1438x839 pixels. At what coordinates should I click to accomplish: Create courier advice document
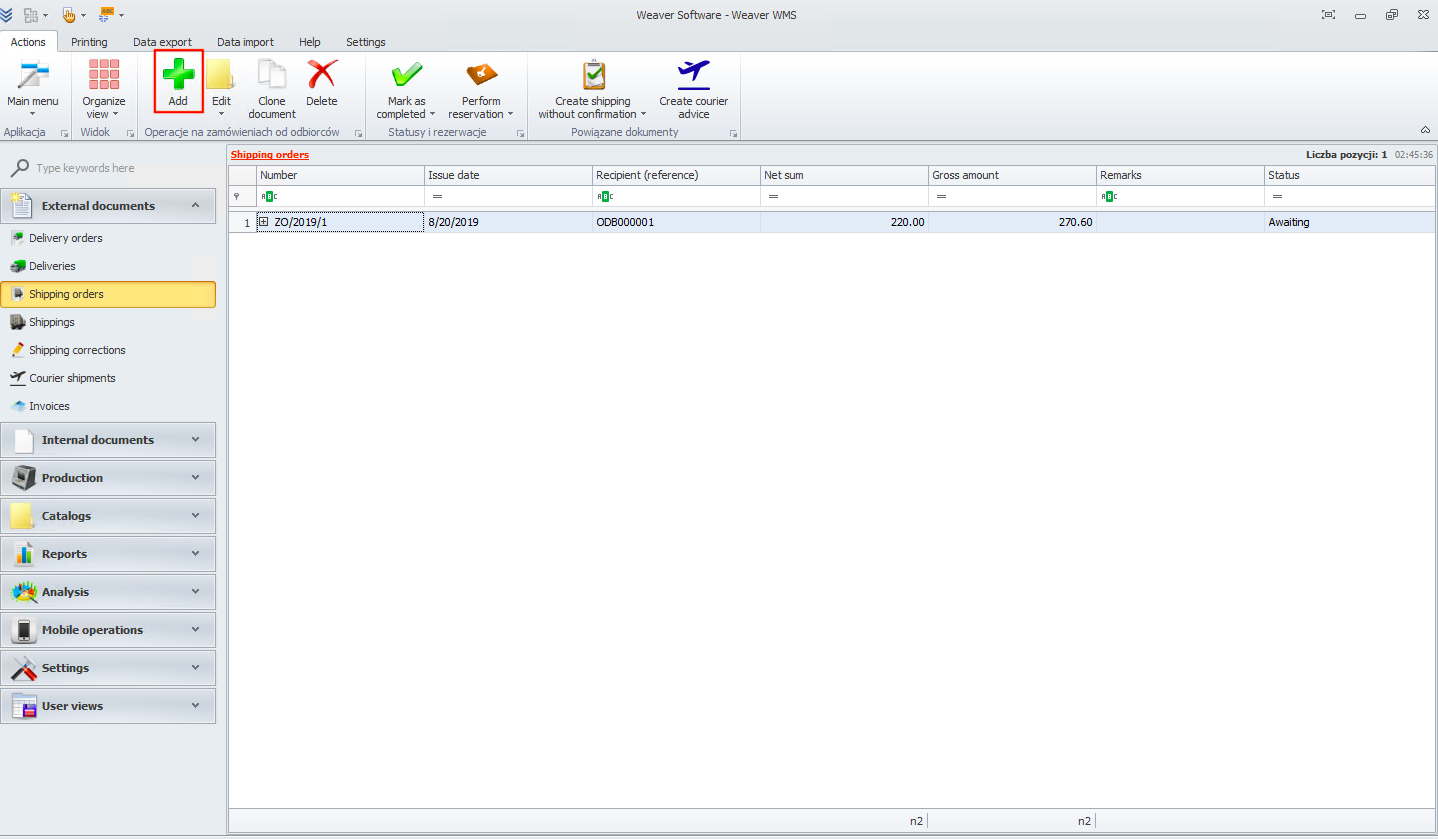click(x=693, y=88)
